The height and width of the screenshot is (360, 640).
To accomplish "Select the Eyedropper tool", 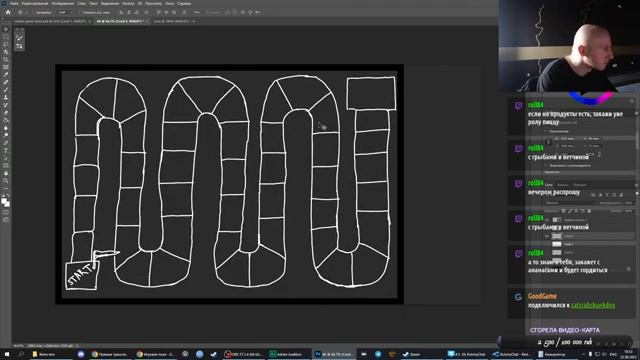I will tap(6, 75).
